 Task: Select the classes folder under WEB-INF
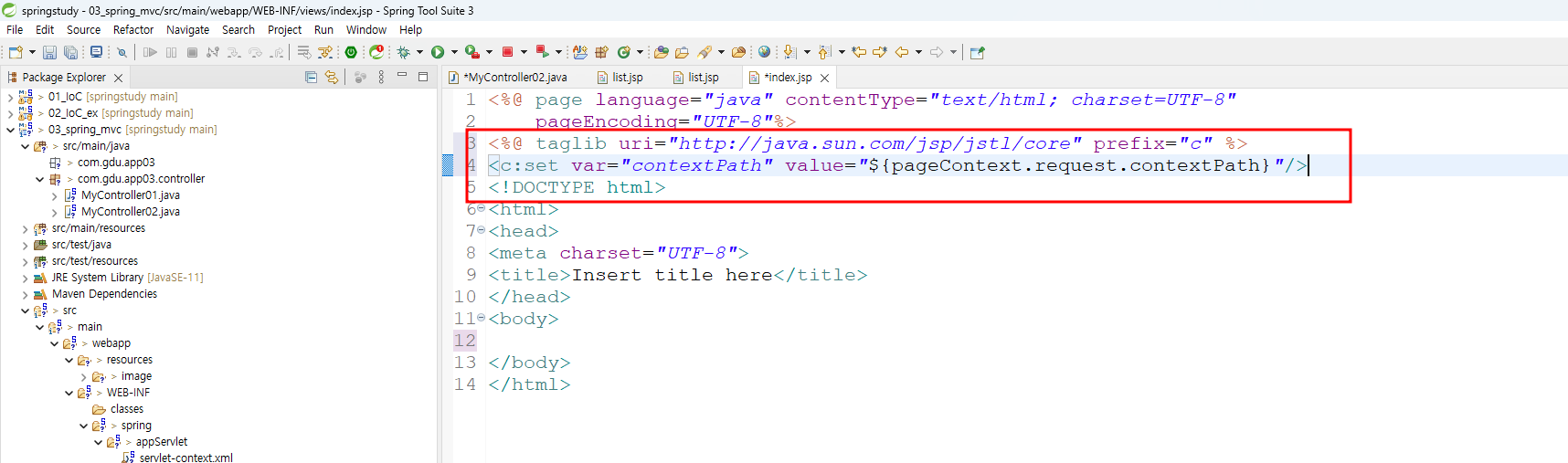[x=126, y=409]
